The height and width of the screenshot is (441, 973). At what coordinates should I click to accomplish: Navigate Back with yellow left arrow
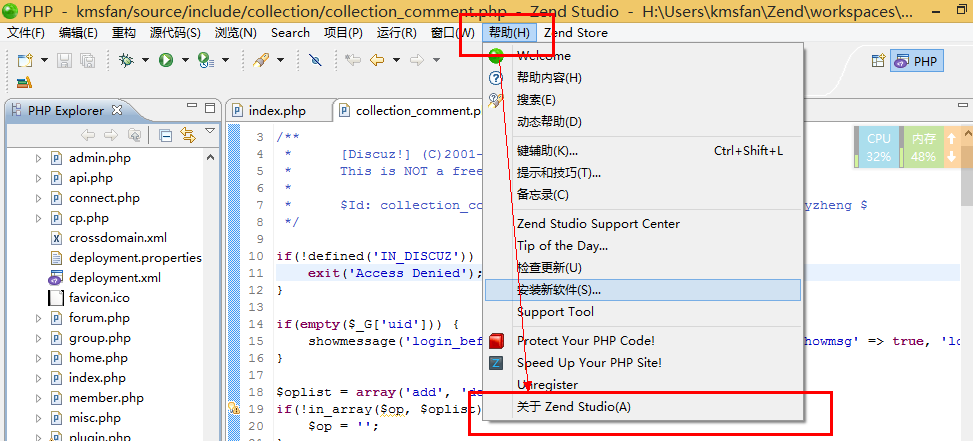(377, 60)
